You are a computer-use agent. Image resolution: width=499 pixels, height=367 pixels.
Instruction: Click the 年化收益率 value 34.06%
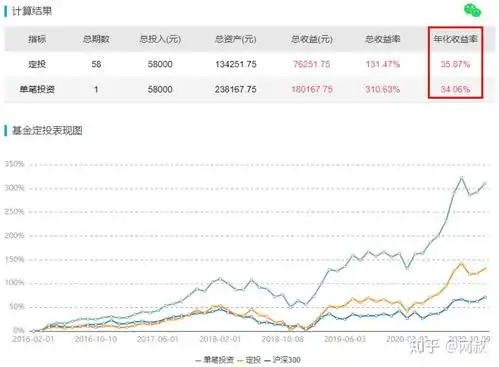click(x=455, y=89)
